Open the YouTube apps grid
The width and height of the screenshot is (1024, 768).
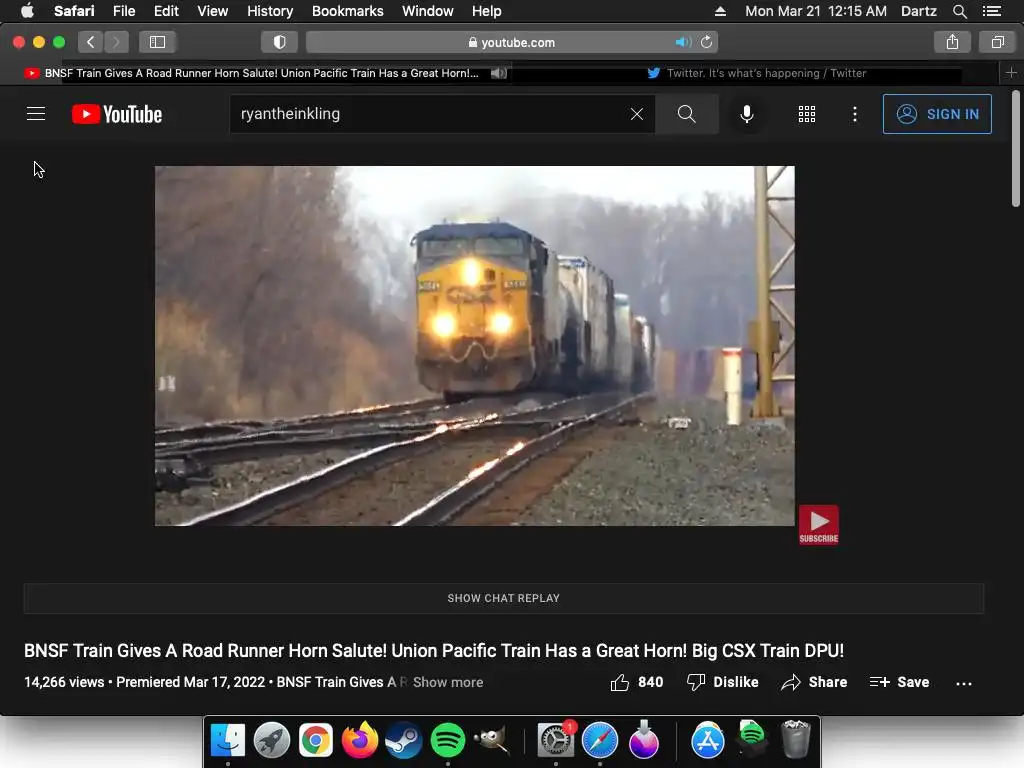coord(807,114)
